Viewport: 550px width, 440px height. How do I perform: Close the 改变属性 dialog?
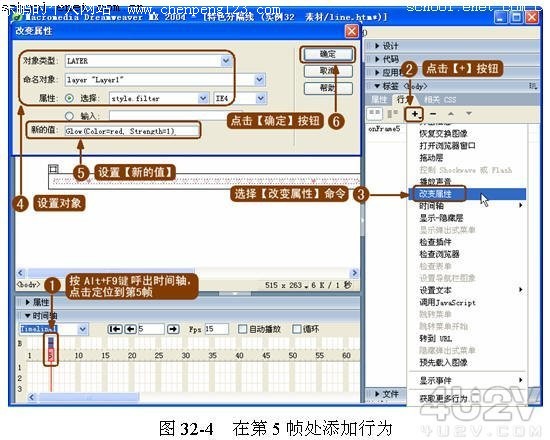pos(351,31)
